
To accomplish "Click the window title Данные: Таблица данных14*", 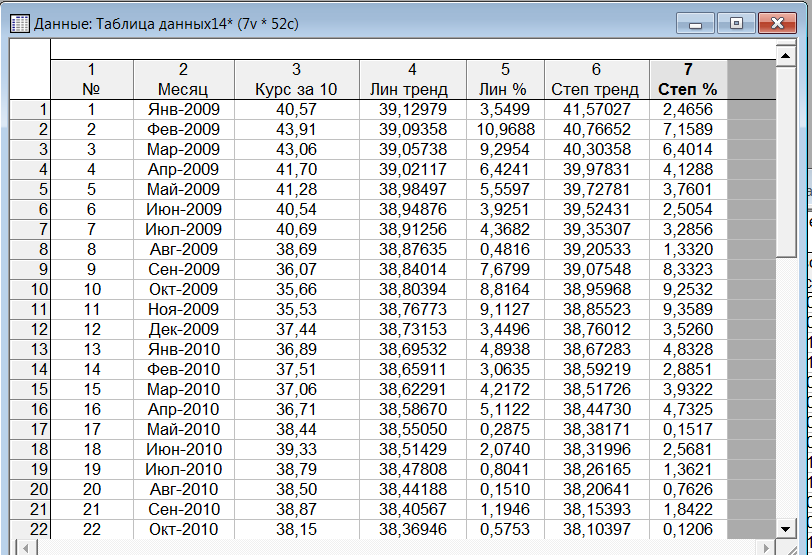I will [x=133, y=24].
